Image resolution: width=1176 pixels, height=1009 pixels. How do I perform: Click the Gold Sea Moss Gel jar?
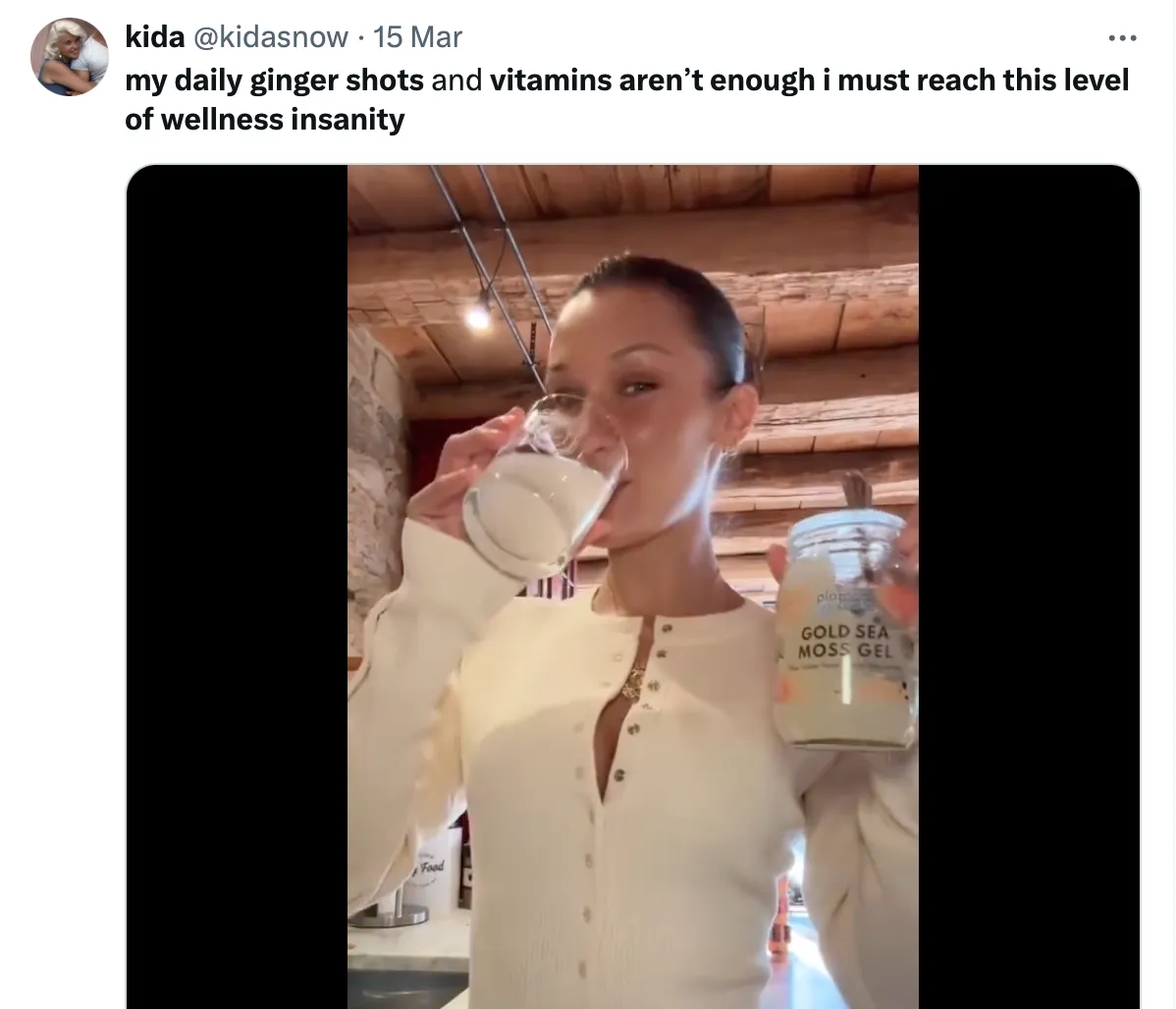pos(846,630)
